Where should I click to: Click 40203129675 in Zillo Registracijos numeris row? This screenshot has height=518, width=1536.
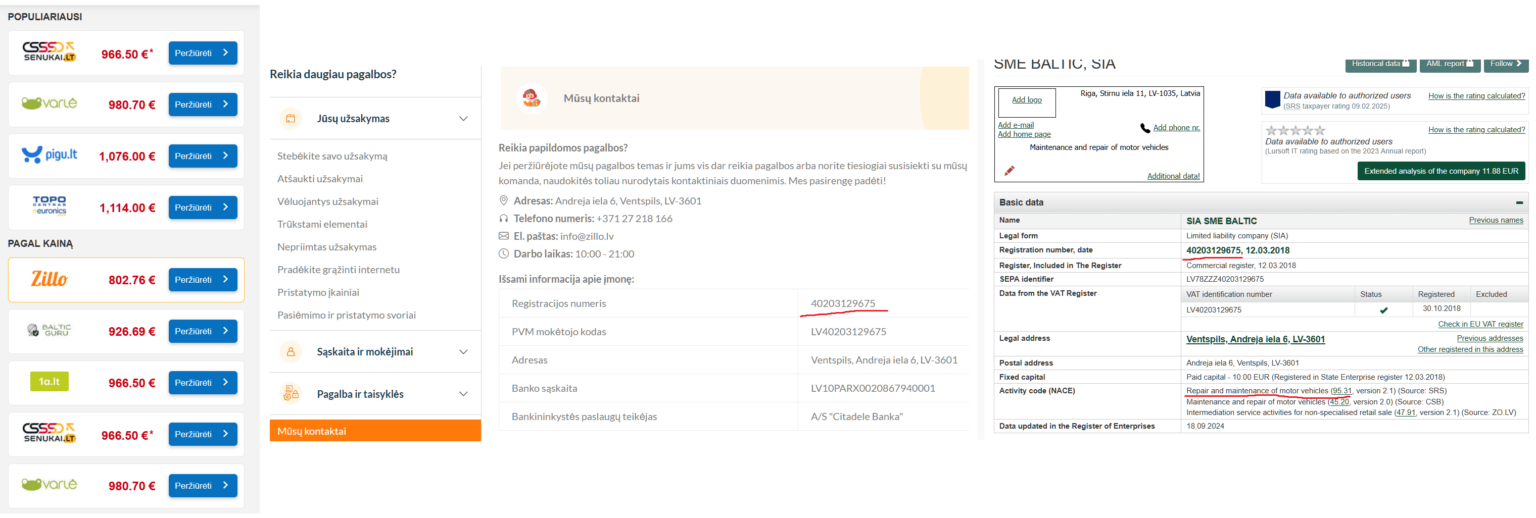coord(843,304)
